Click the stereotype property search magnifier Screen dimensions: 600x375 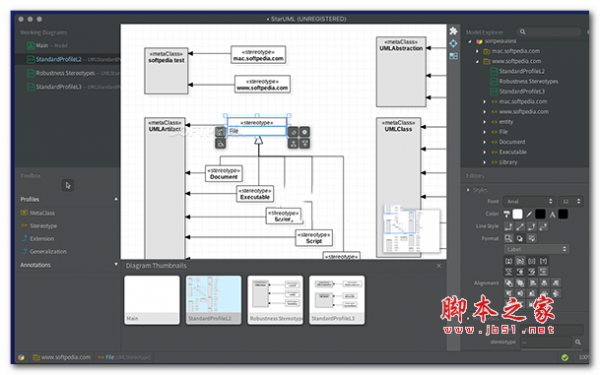tap(577, 342)
